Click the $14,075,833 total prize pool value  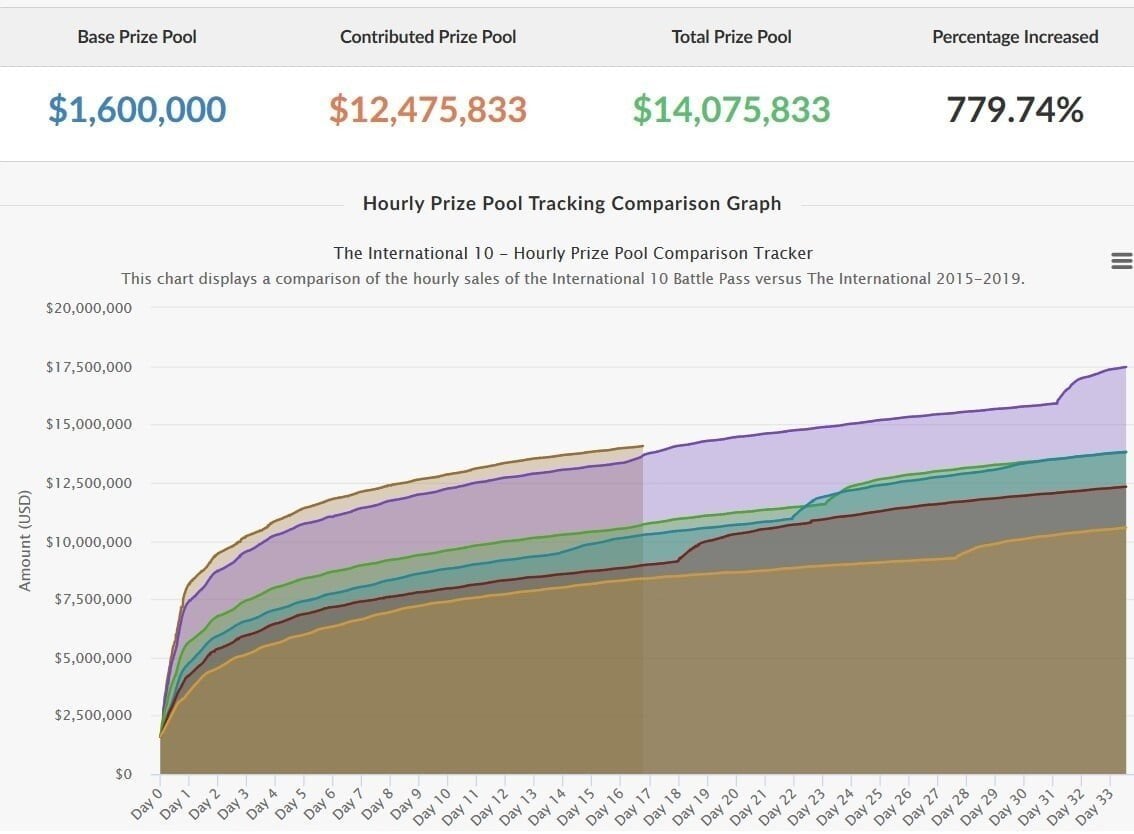pyautogui.click(x=732, y=110)
